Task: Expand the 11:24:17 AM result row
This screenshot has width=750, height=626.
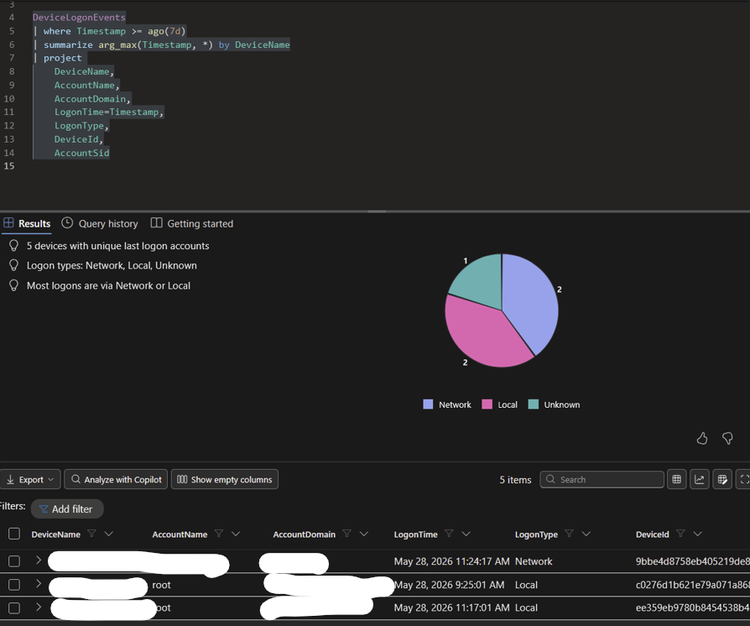Action: click(39, 560)
